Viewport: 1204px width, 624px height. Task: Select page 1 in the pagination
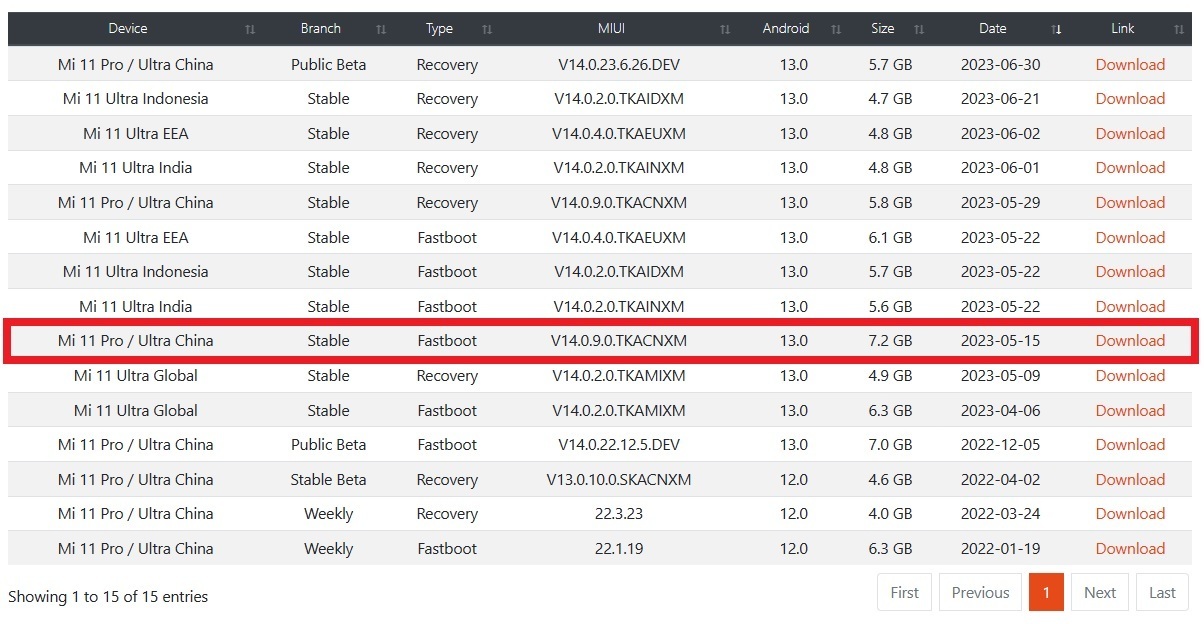click(1046, 592)
